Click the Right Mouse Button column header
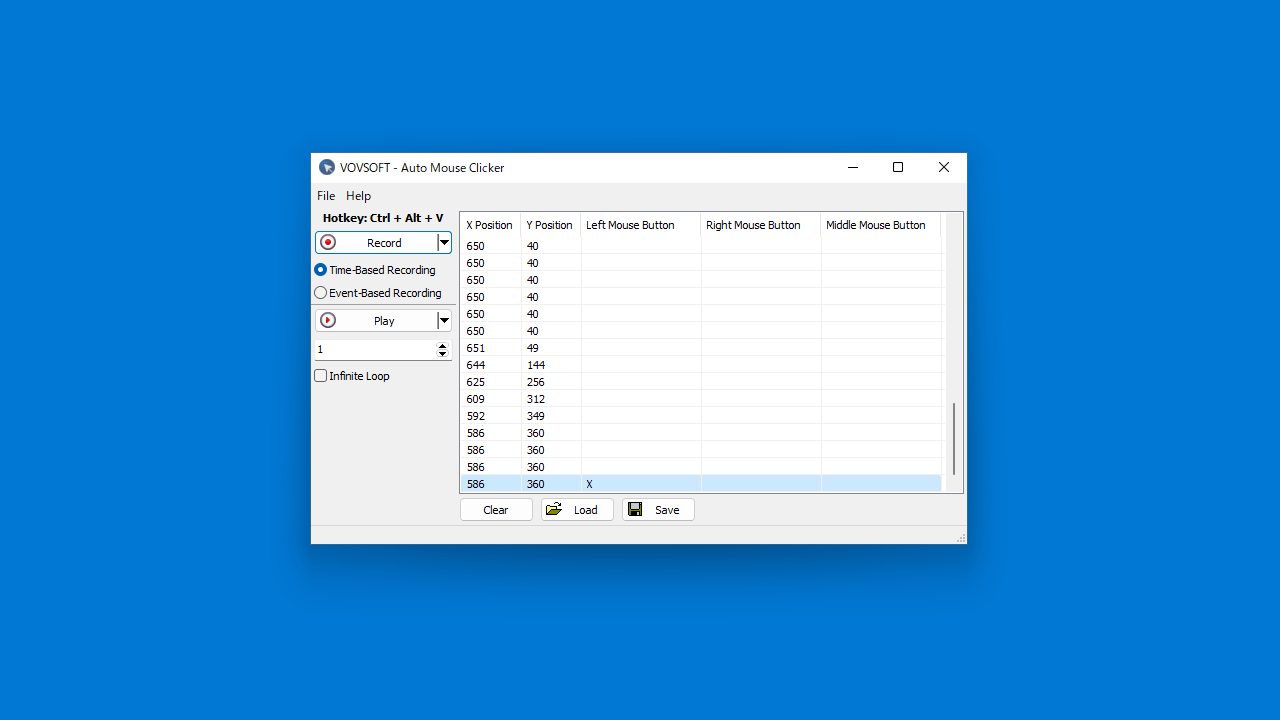Viewport: 1280px width, 720px height. point(761,225)
